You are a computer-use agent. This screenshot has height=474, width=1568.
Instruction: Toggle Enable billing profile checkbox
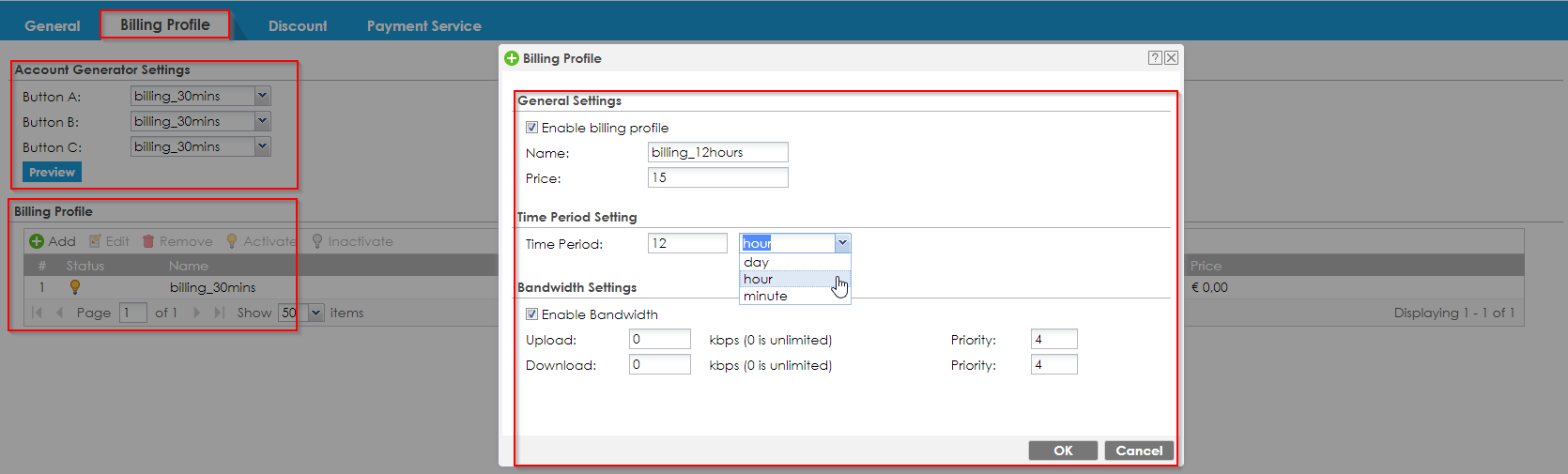coord(531,128)
